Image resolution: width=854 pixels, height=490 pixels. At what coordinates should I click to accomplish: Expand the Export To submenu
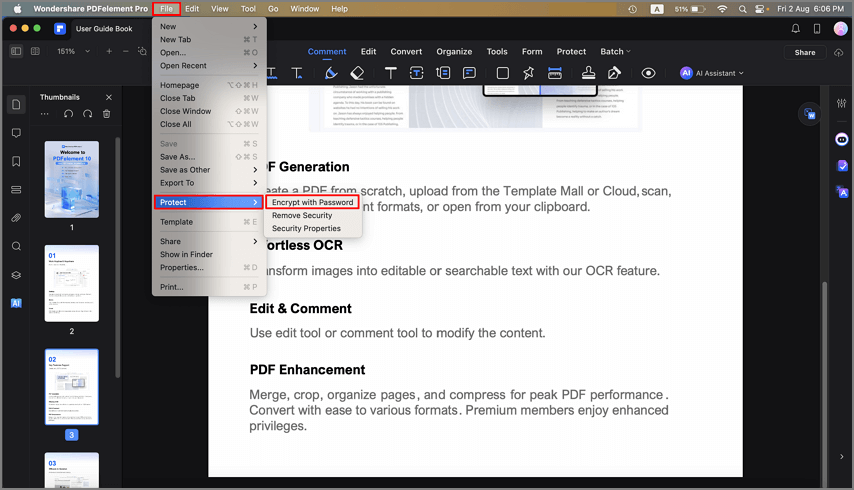click(x=209, y=183)
